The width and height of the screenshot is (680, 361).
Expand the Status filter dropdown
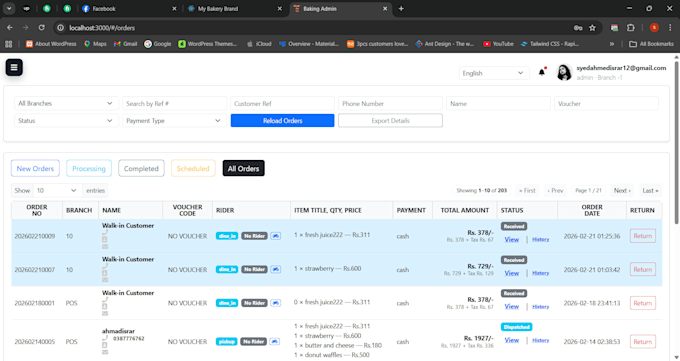[x=66, y=121]
